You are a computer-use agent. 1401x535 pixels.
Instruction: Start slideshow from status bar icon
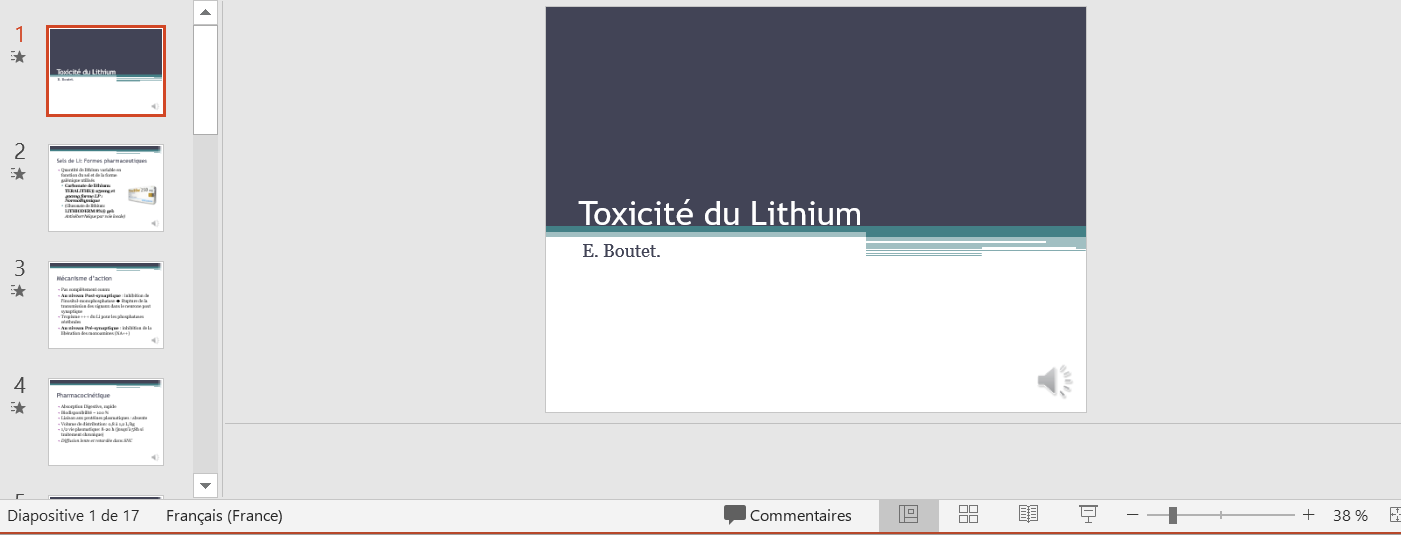pyautogui.click(x=1088, y=515)
